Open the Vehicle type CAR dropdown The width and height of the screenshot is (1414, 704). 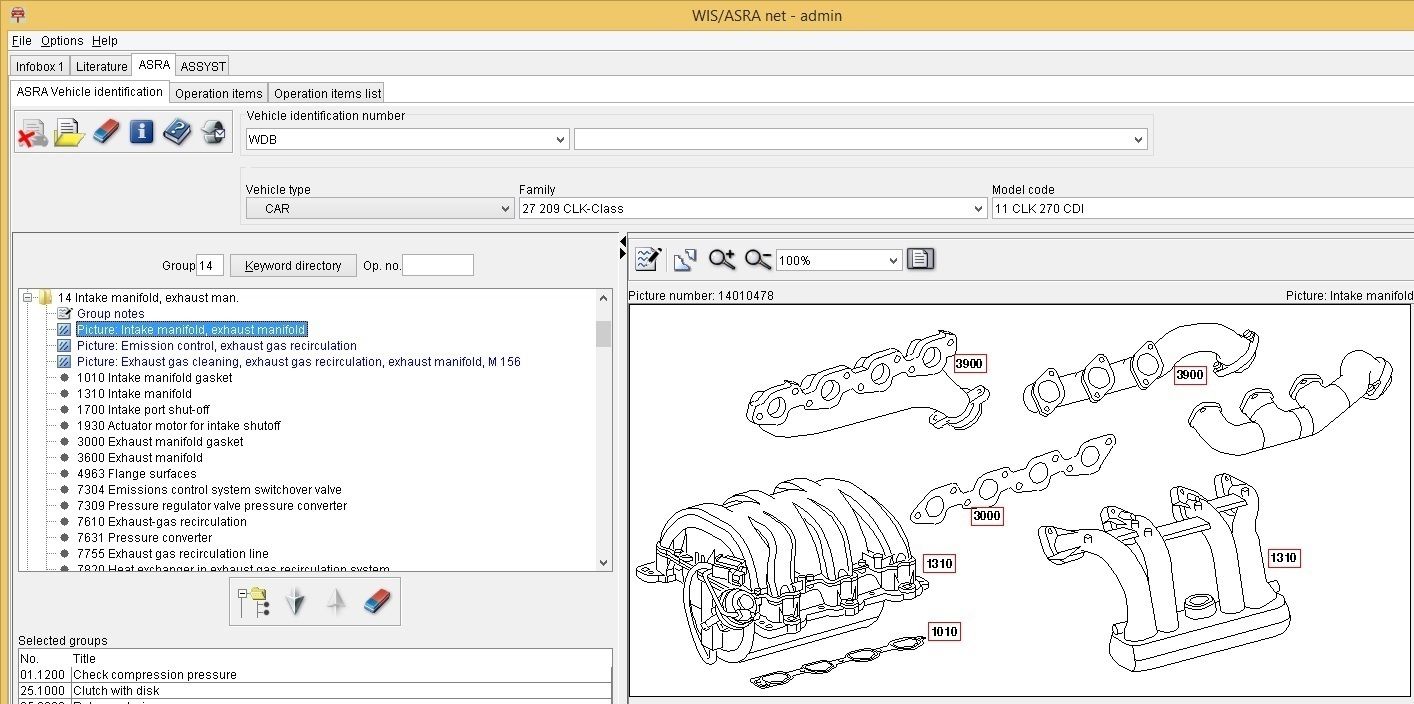coord(505,209)
